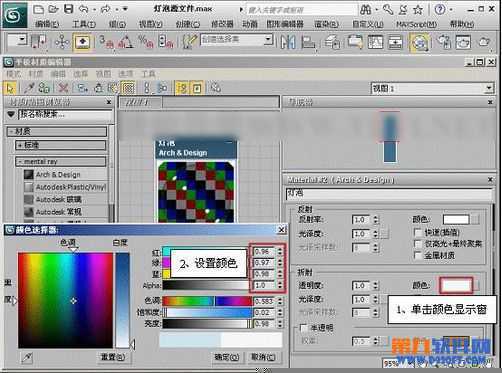Select the Mirror tool in main toolbar
Image resolution: width=502 pixels, height=373 pixels.
click(288, 42)
